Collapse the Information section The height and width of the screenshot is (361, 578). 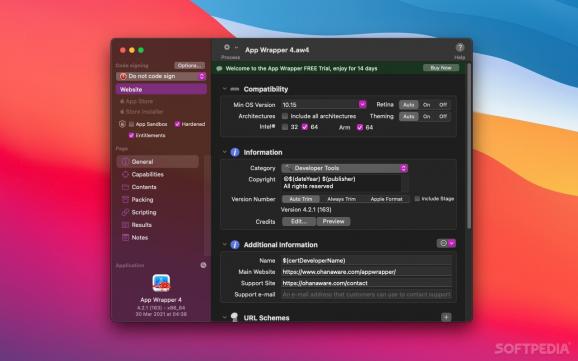click(224, 152)
